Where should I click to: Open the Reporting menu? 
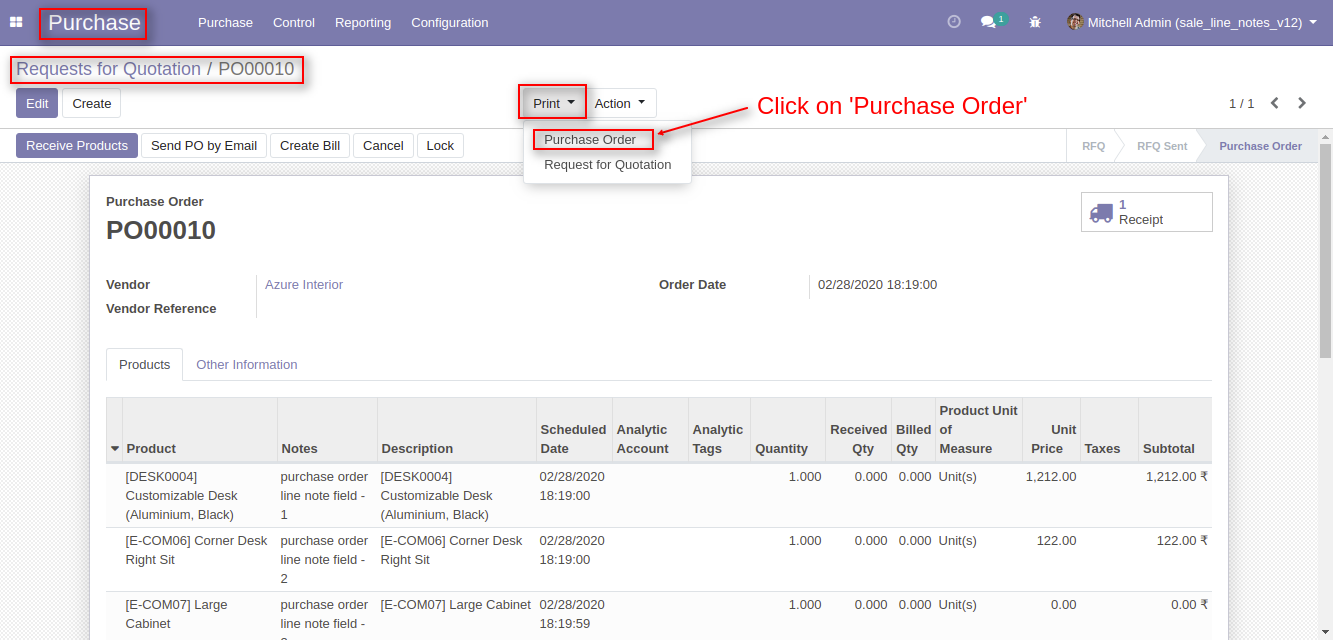point(362,22)
